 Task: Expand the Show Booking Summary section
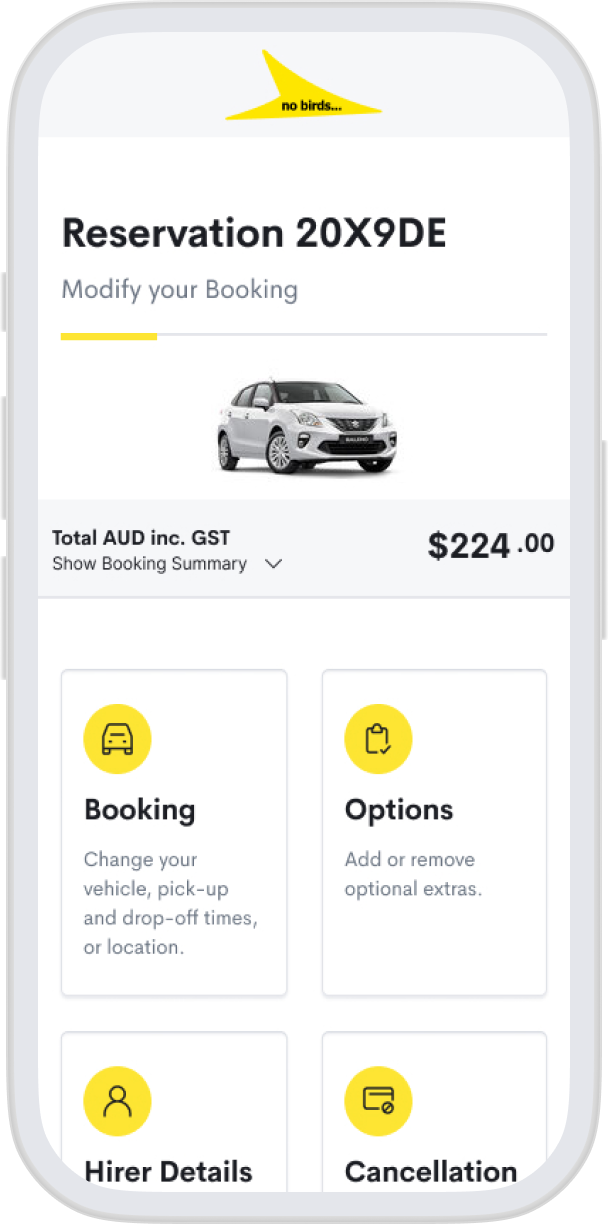tap(150, 564)
